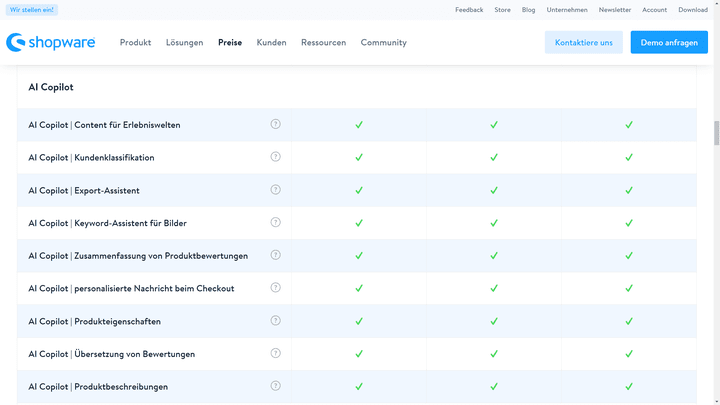This screenshot has height=405, width=720.
Task: Open the Account link
Action: [654, 10]
